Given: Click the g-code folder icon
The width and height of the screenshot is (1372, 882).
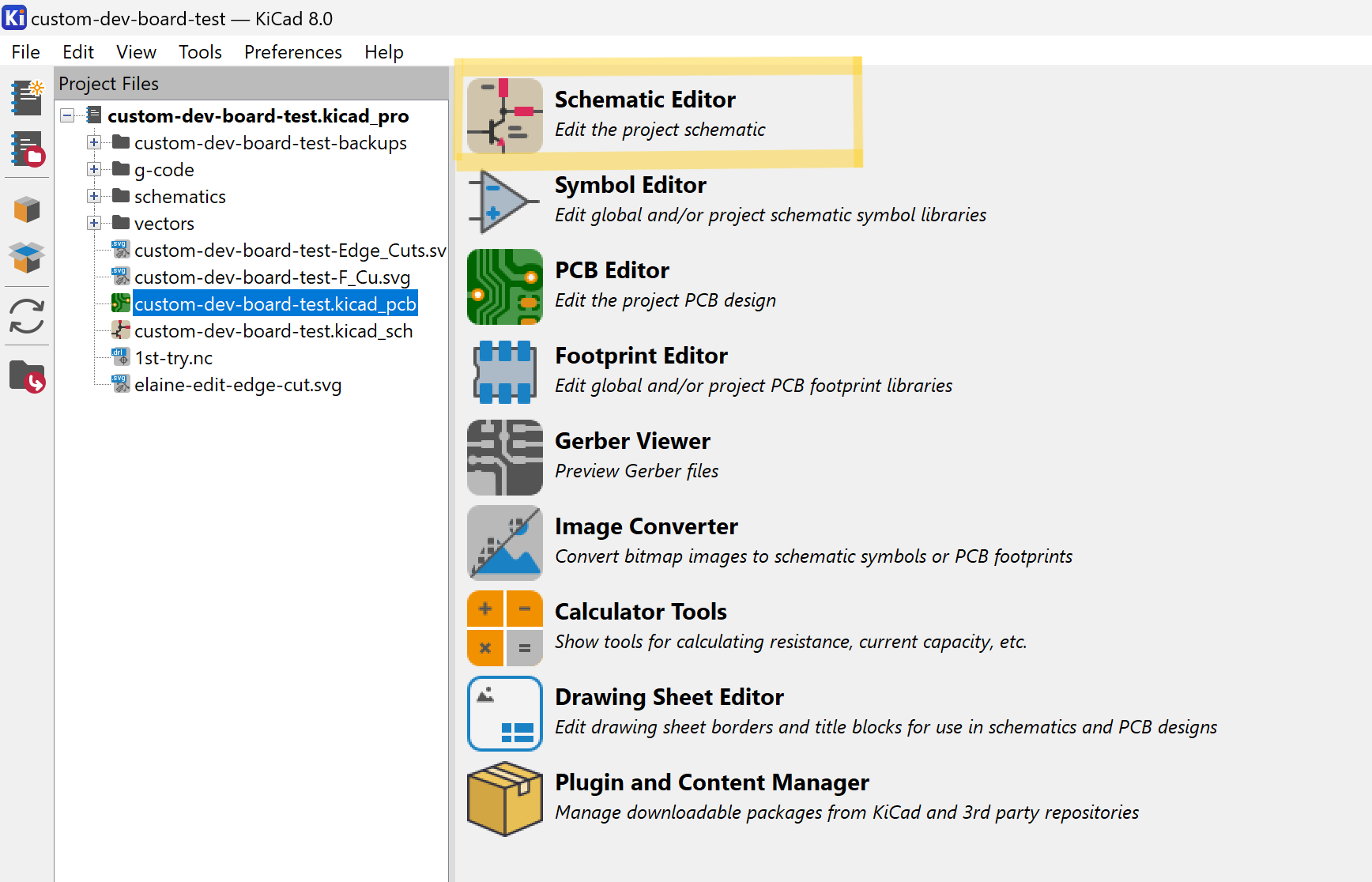Looking at the screenshot, I should (x=120, y=168).
